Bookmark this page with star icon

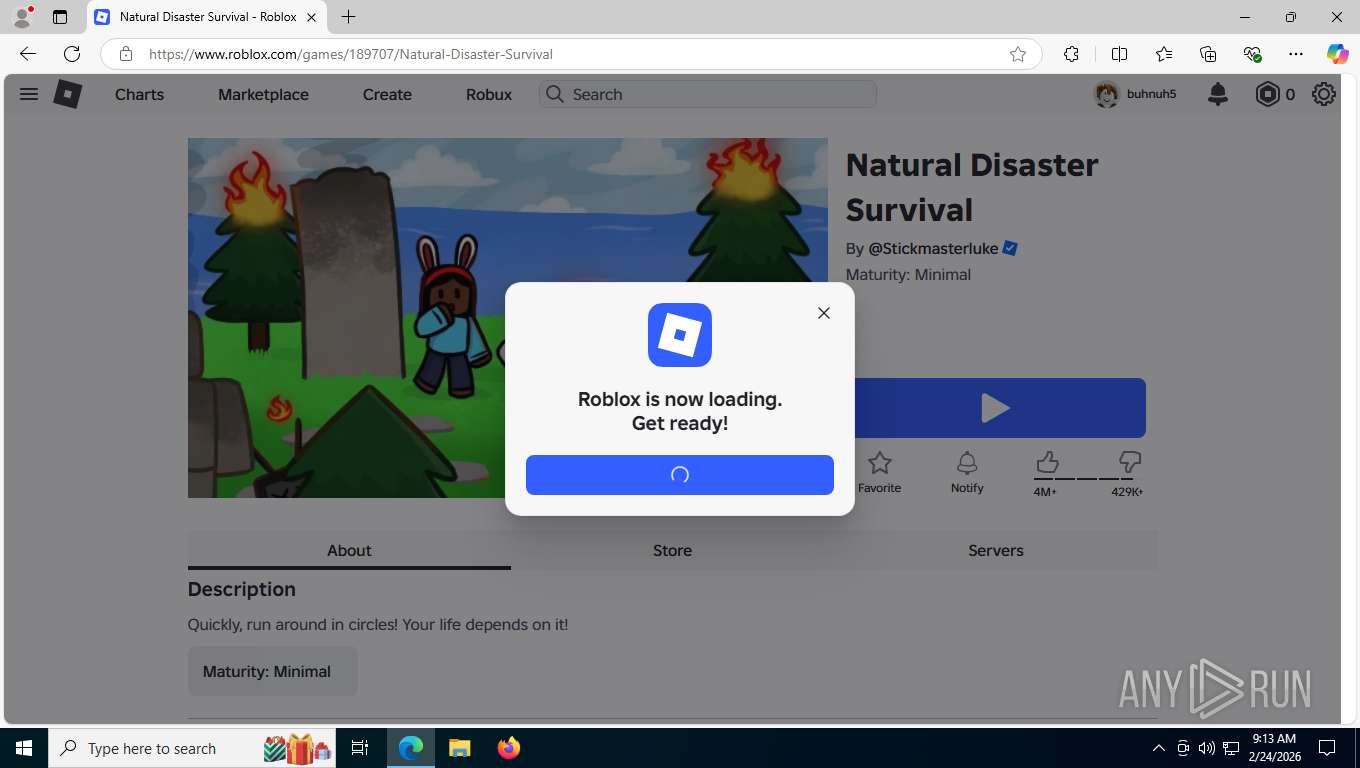1018,54
